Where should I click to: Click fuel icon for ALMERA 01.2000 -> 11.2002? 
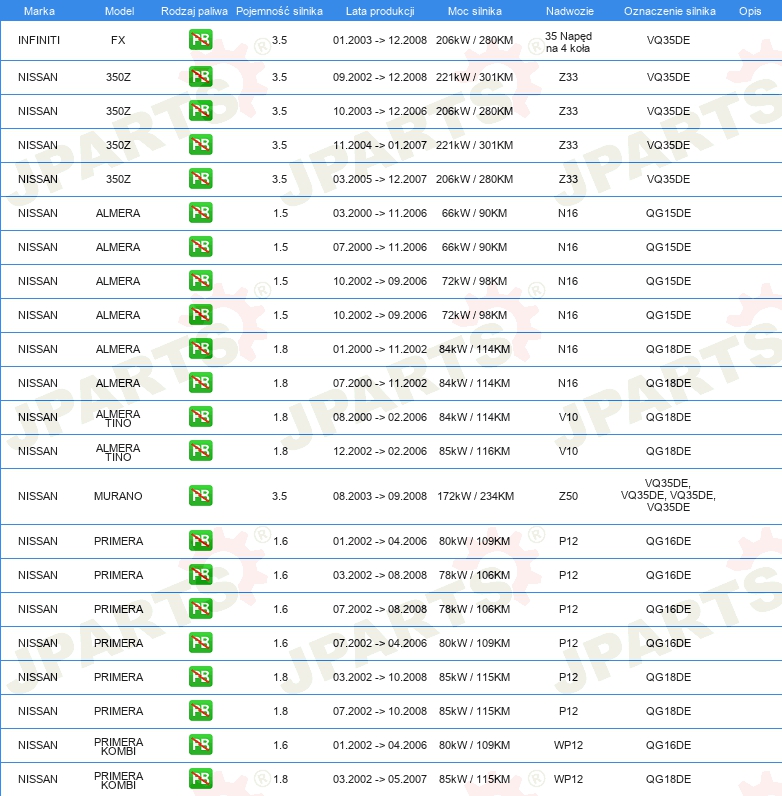(201, 349)
